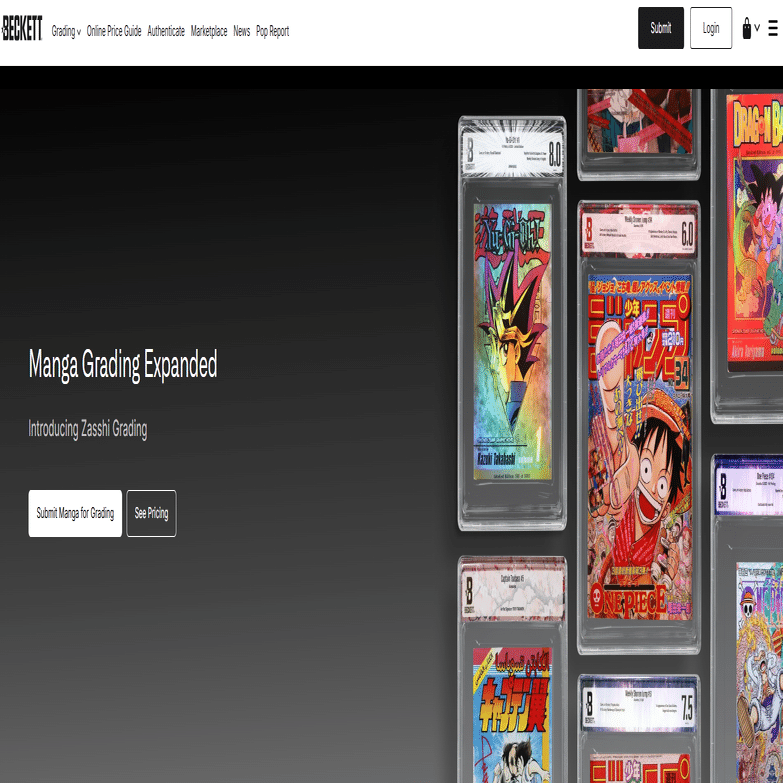Open the Marketplace menu item
783x783 pixels.
click(x=209, y=31)
